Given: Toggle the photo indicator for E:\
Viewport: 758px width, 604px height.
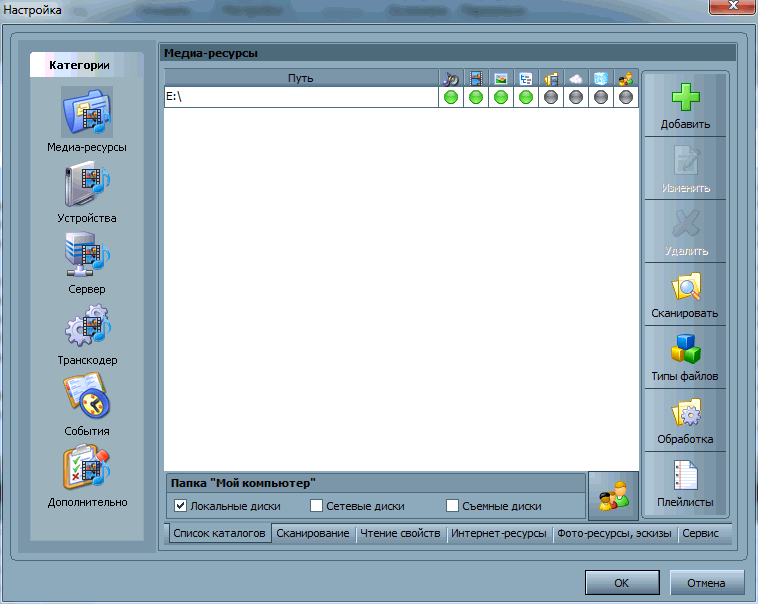Looking at the screenshot, I should tap(501, 97).
